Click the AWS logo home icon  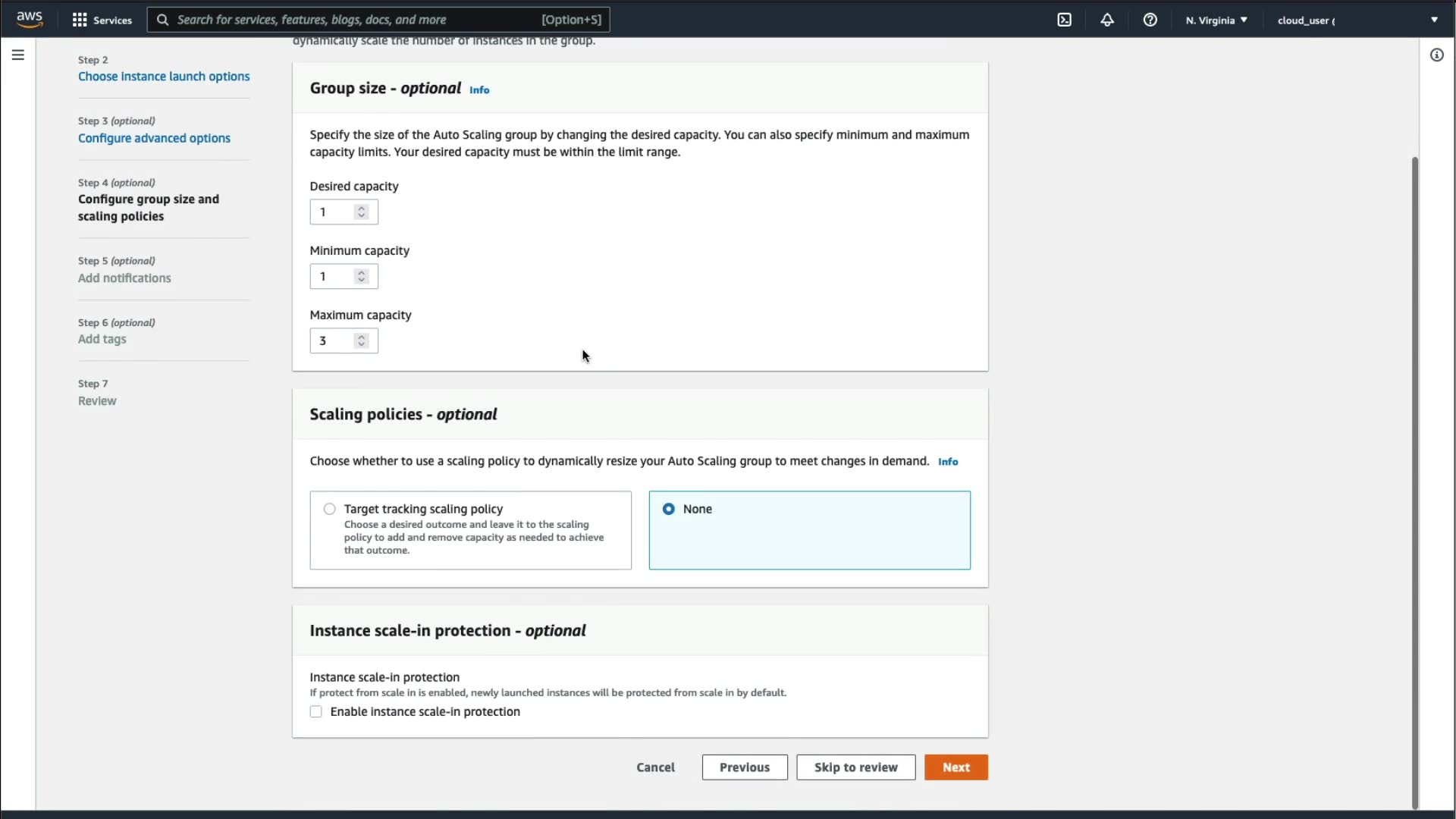click(30, 20)
